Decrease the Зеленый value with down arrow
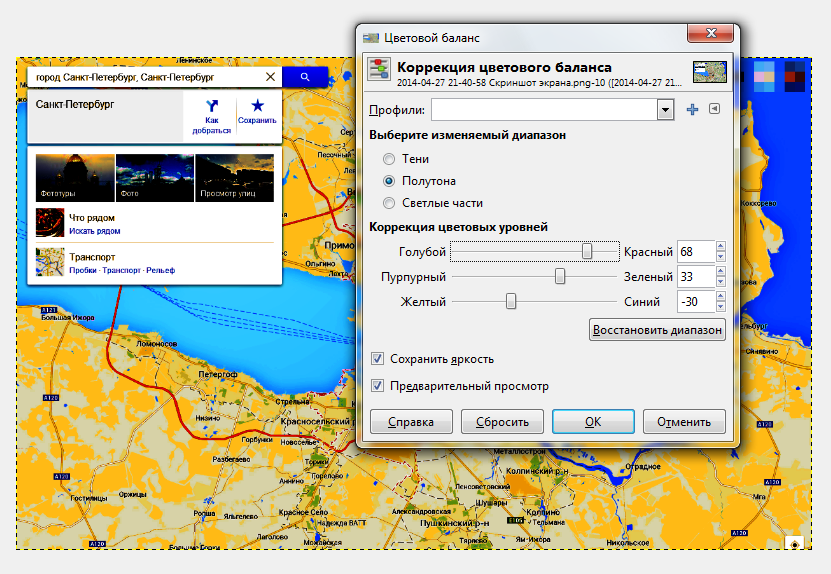The width and height of the screenshot is (831, 574). tap(720, 282)
